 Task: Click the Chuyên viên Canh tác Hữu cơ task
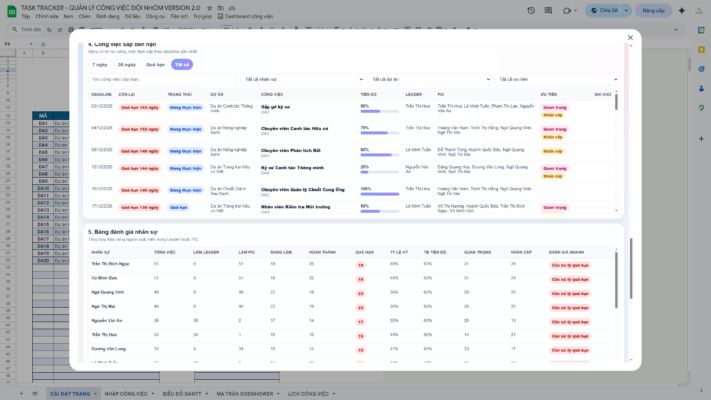[294, 129]
